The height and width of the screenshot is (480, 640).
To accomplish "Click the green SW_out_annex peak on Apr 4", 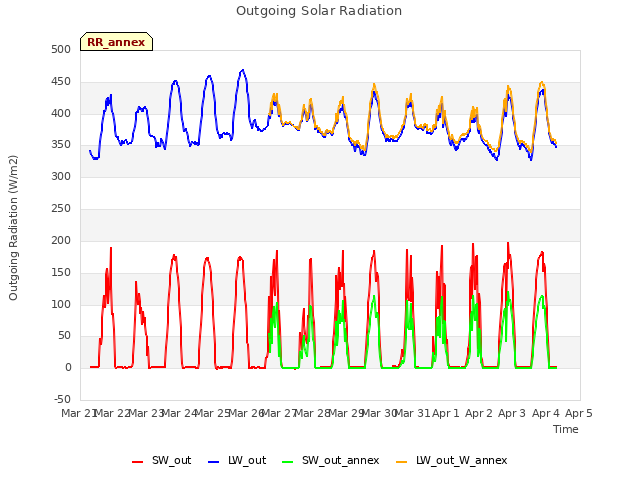I will click(542, 296).
